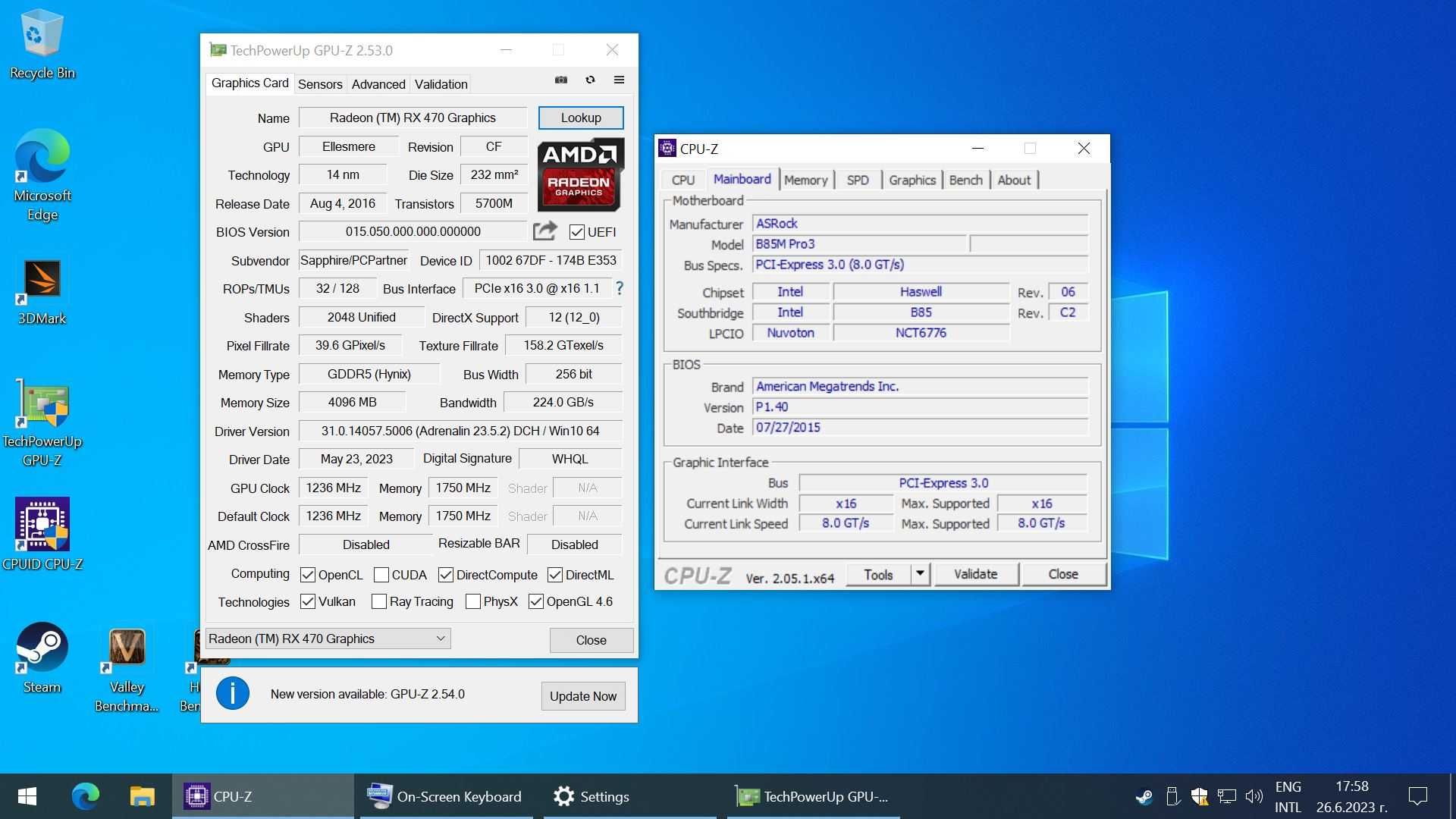
Task: Click the Steam tray icon
Action: click(1144, 796)
